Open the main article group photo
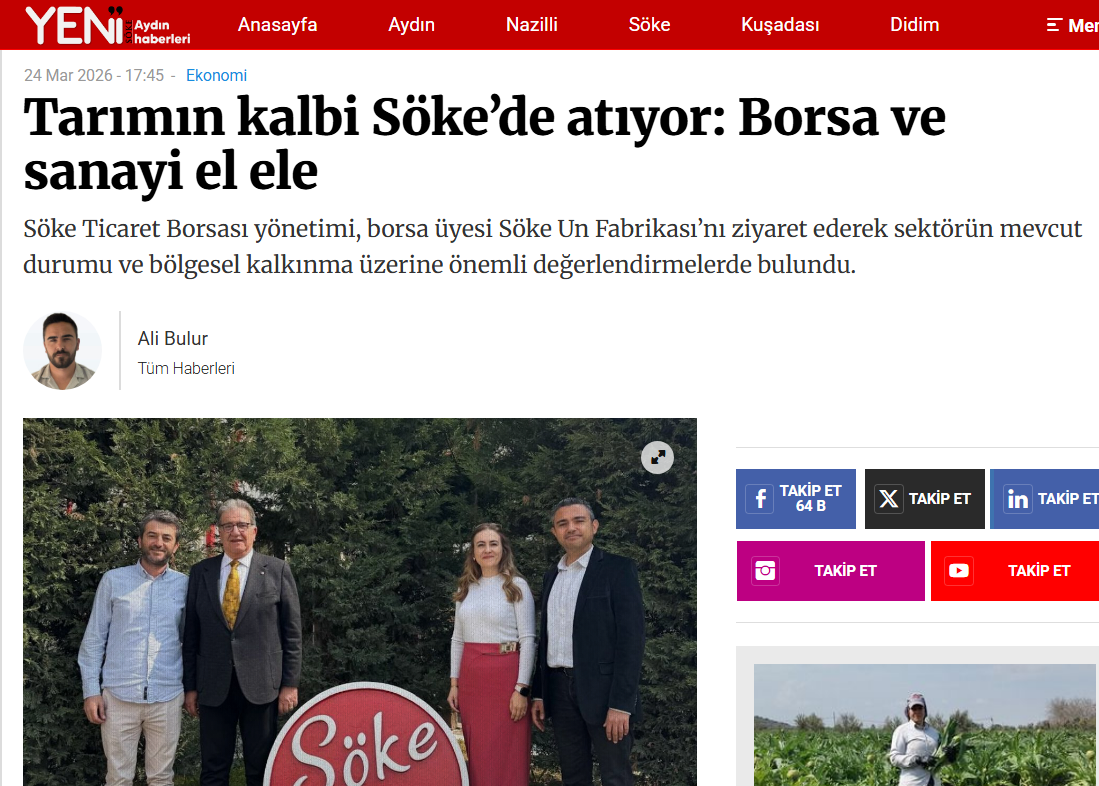This screenshot has height=786, width=1099. pos(360,602)
